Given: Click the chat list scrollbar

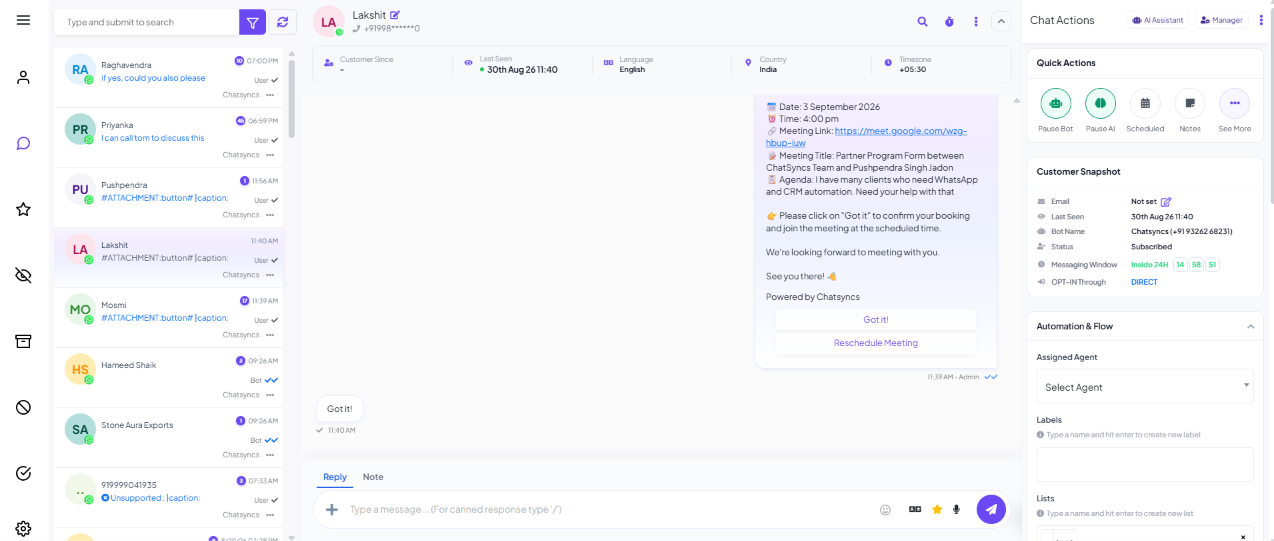Looking at the screenshot, I should (291, 98).
